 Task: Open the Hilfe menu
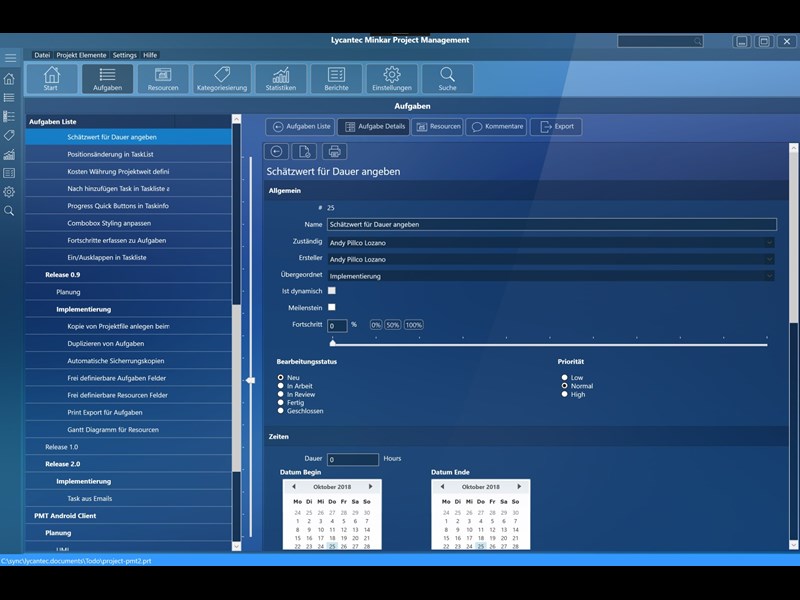[150, 55]
